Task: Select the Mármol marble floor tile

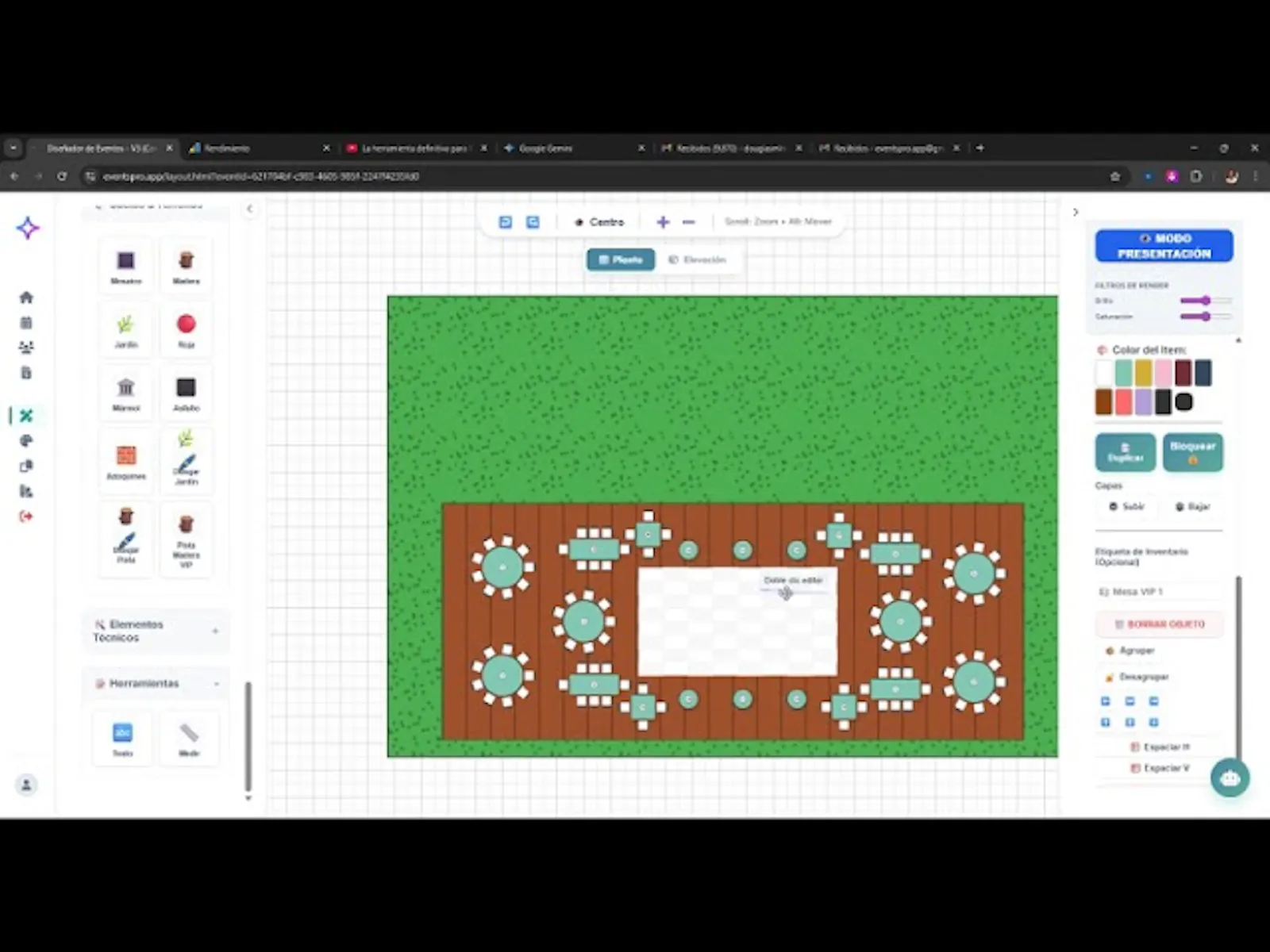Action: pyautogui.click(x=125, y=393)
